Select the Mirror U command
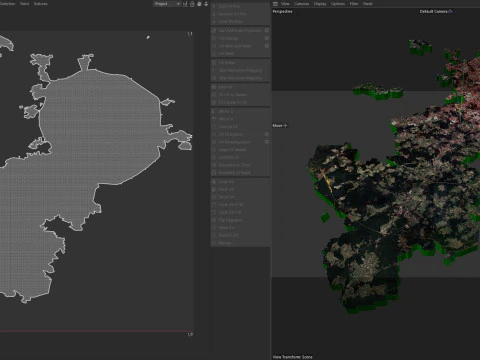 (x=240, y=111)
